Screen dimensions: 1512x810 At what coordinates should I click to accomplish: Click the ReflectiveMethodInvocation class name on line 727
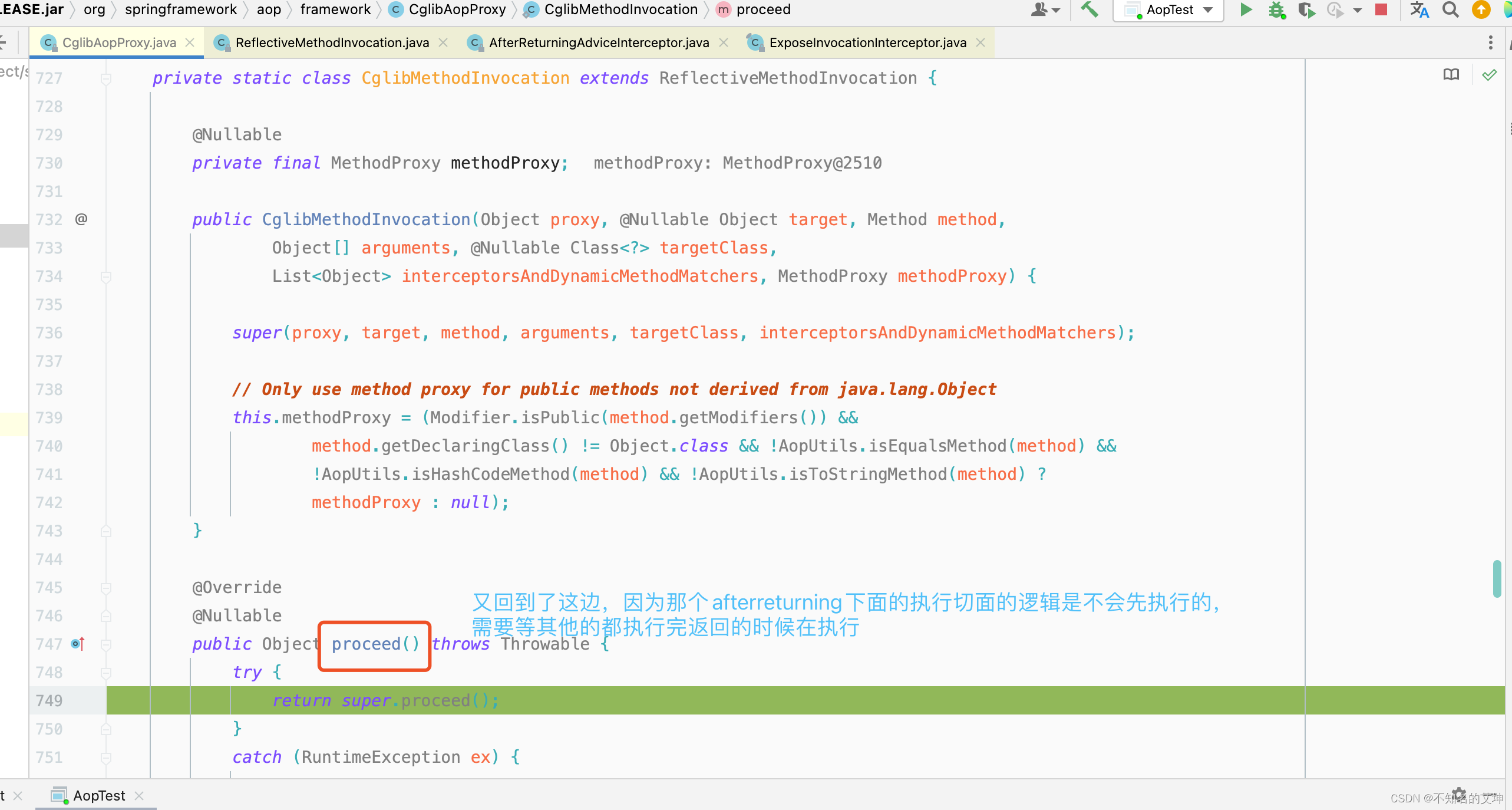(x=788, y=78)
